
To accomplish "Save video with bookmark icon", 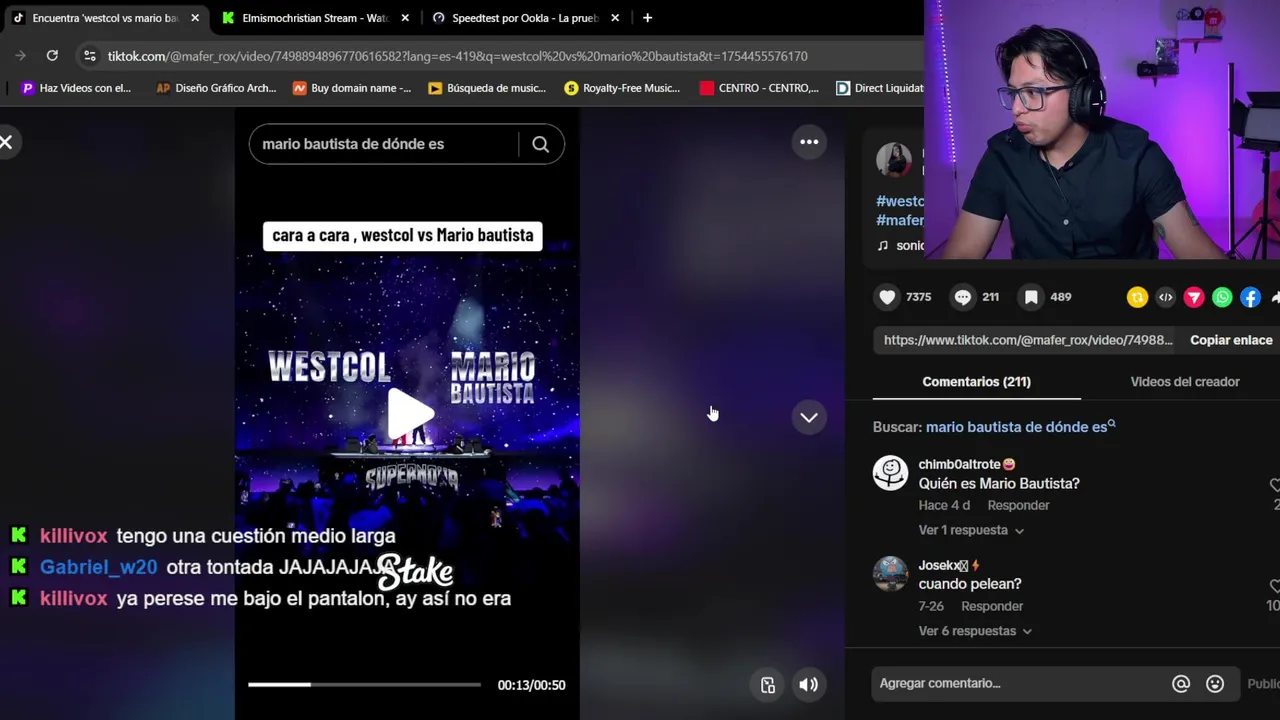I will (x=1031, y=297).
